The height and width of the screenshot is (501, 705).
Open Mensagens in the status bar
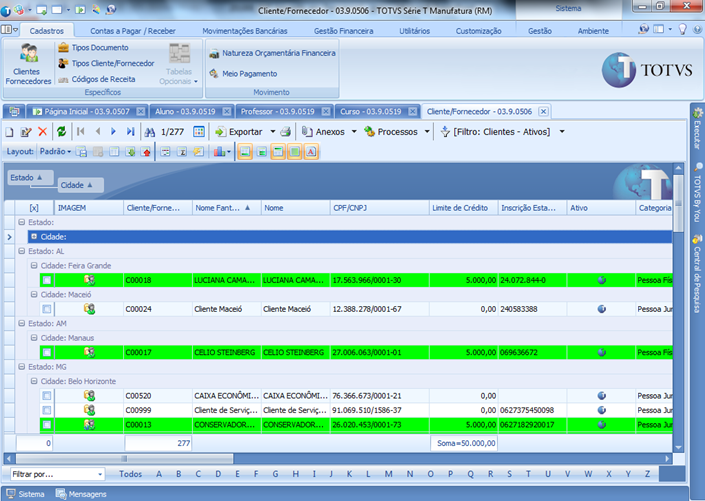[x=81, y=494]
